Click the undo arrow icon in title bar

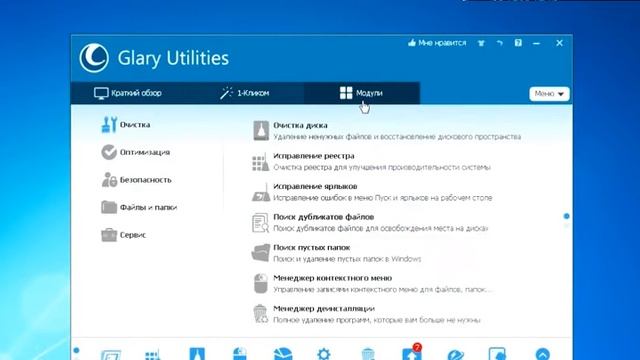click(500, 43)
